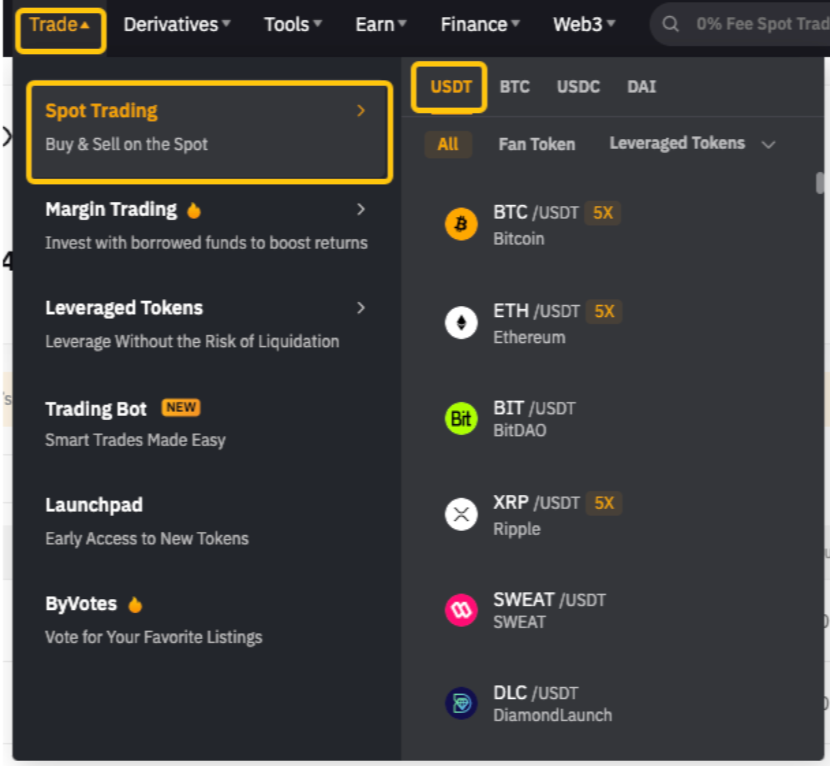Click the Bitcoin coin icon

click(x=461, y=225)
